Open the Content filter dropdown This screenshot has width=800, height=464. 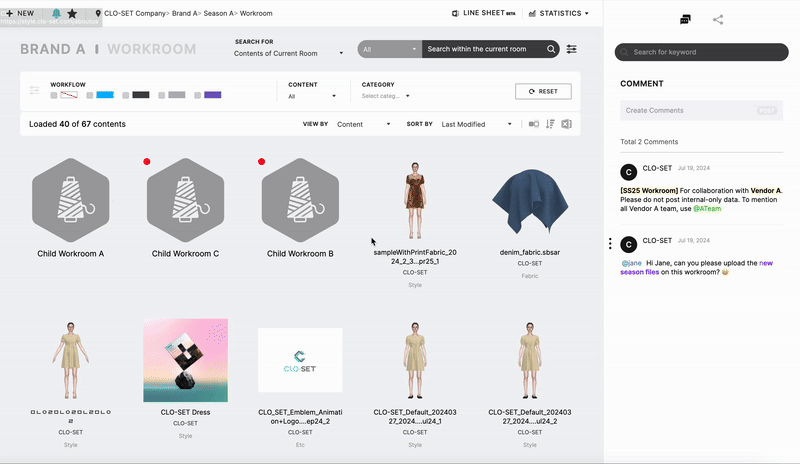(x=312, y=96)
